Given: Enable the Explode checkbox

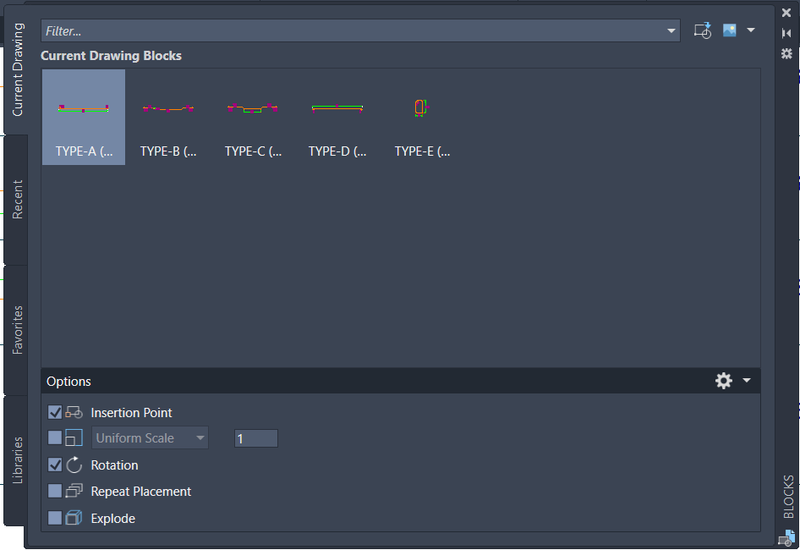Looking at the screenshot, I should [55, 518].
